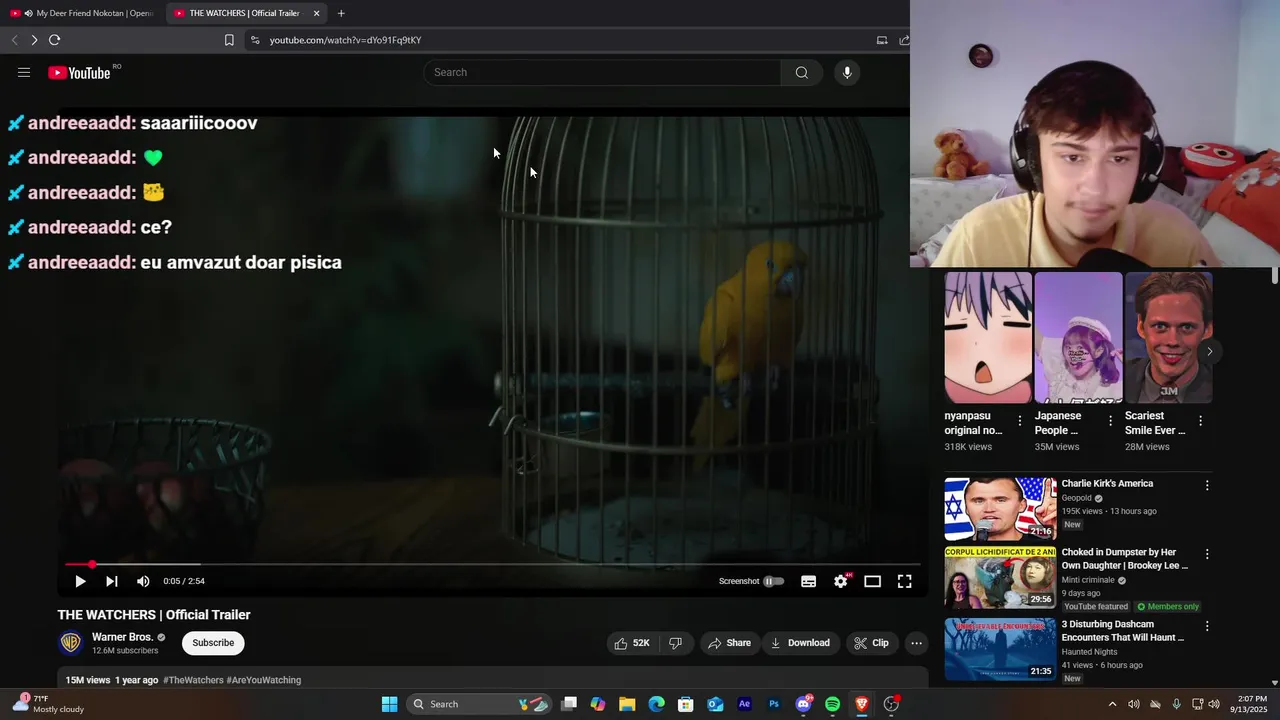Open Discord from taskbar
The width and height of the screenshot is (1280, 720).
pyautogui.click(x=803, y=704)
